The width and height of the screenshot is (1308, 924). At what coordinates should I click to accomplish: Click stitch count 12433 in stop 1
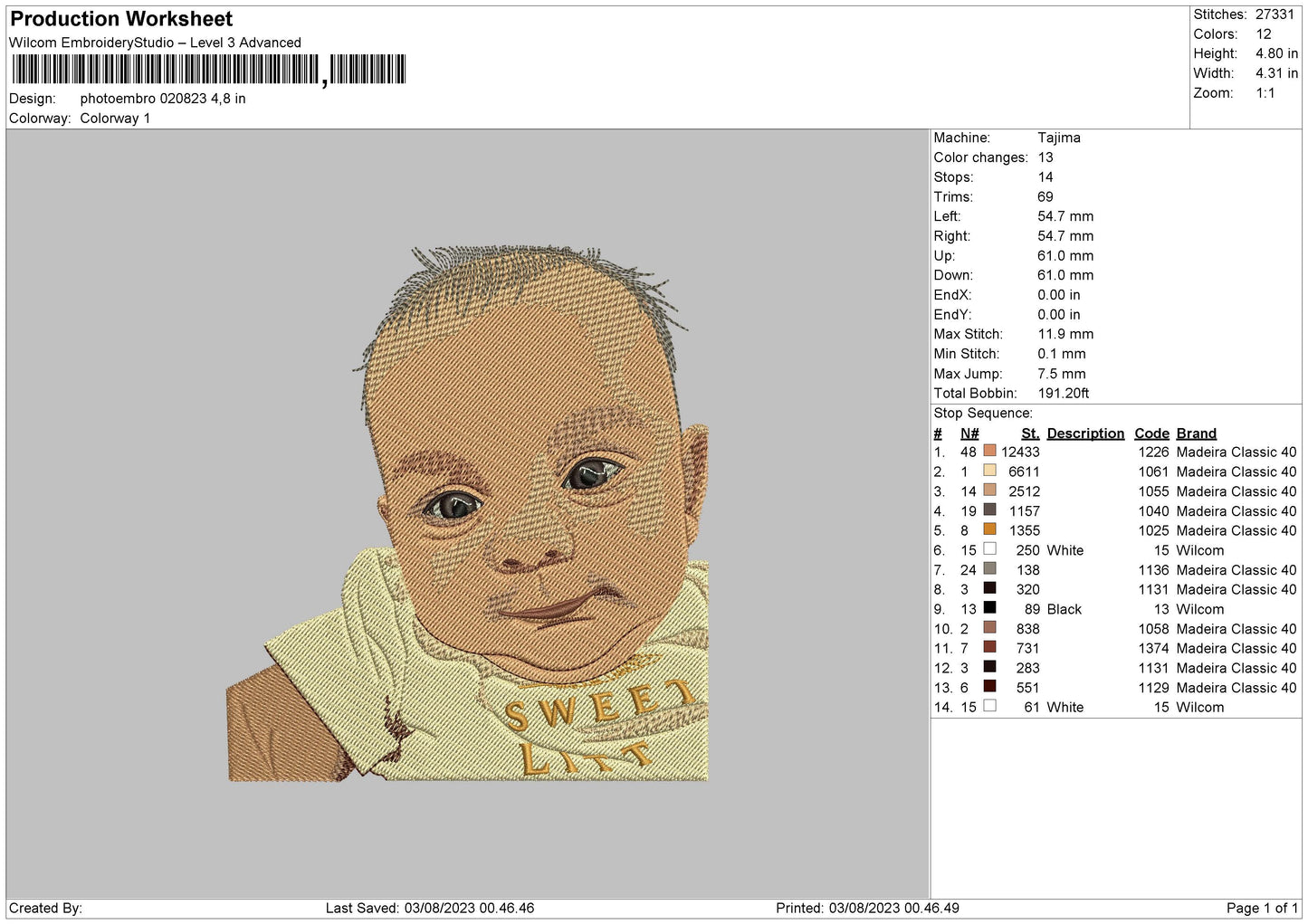(1020, 452)
